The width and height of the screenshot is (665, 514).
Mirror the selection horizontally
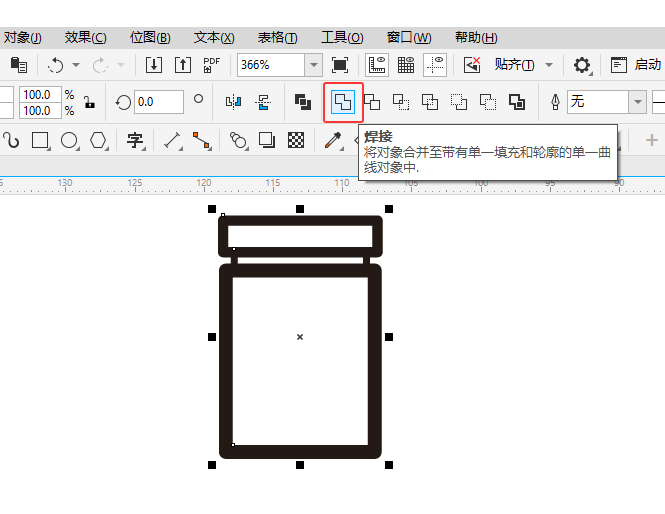point(233,102)
